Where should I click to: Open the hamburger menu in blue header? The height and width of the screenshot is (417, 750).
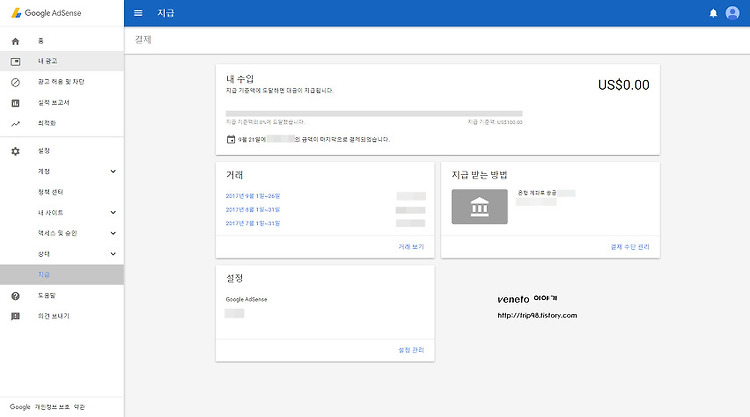(138, 13)
